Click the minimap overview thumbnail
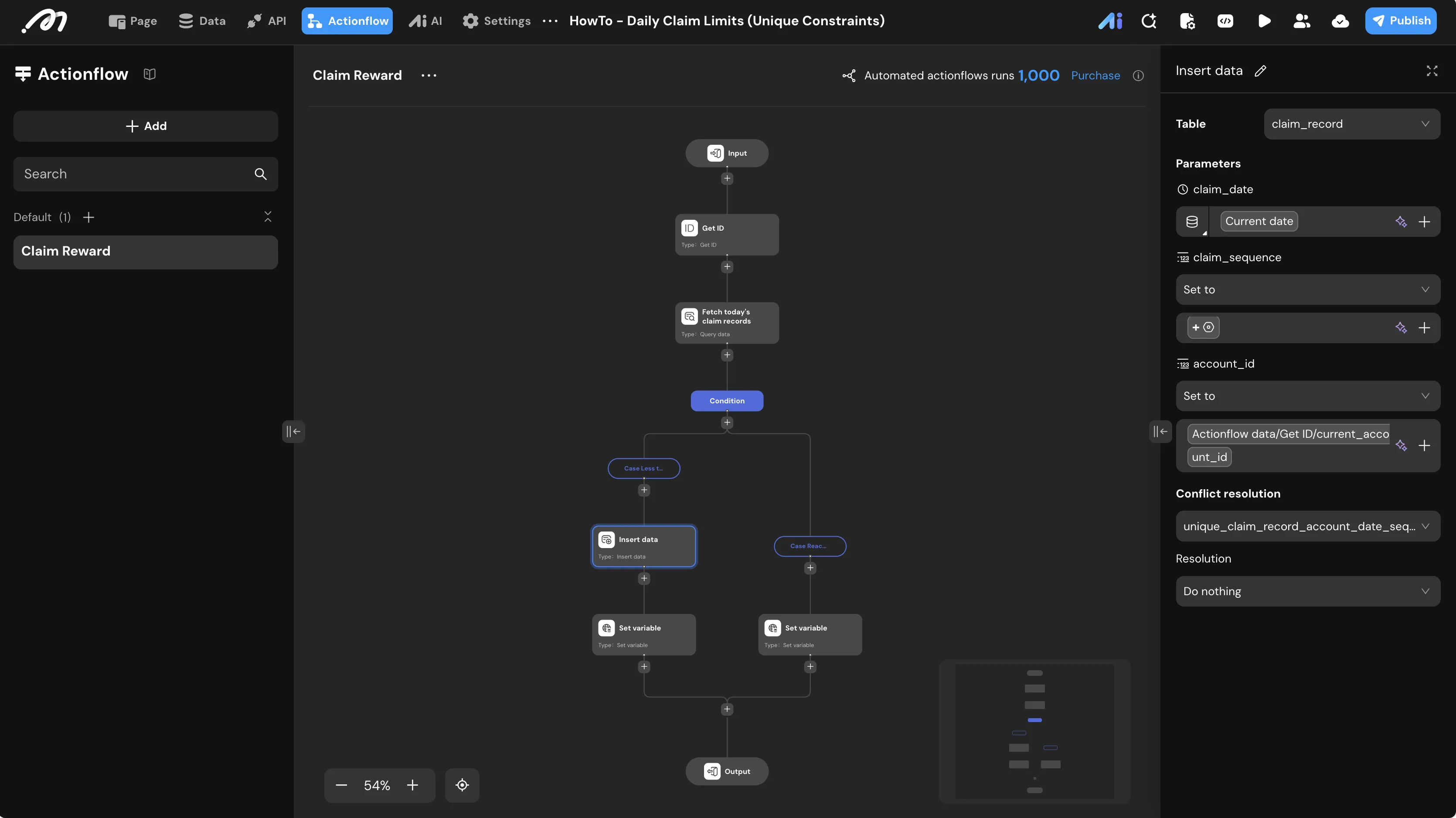Screen dimensions: 1456x818 1034,732
